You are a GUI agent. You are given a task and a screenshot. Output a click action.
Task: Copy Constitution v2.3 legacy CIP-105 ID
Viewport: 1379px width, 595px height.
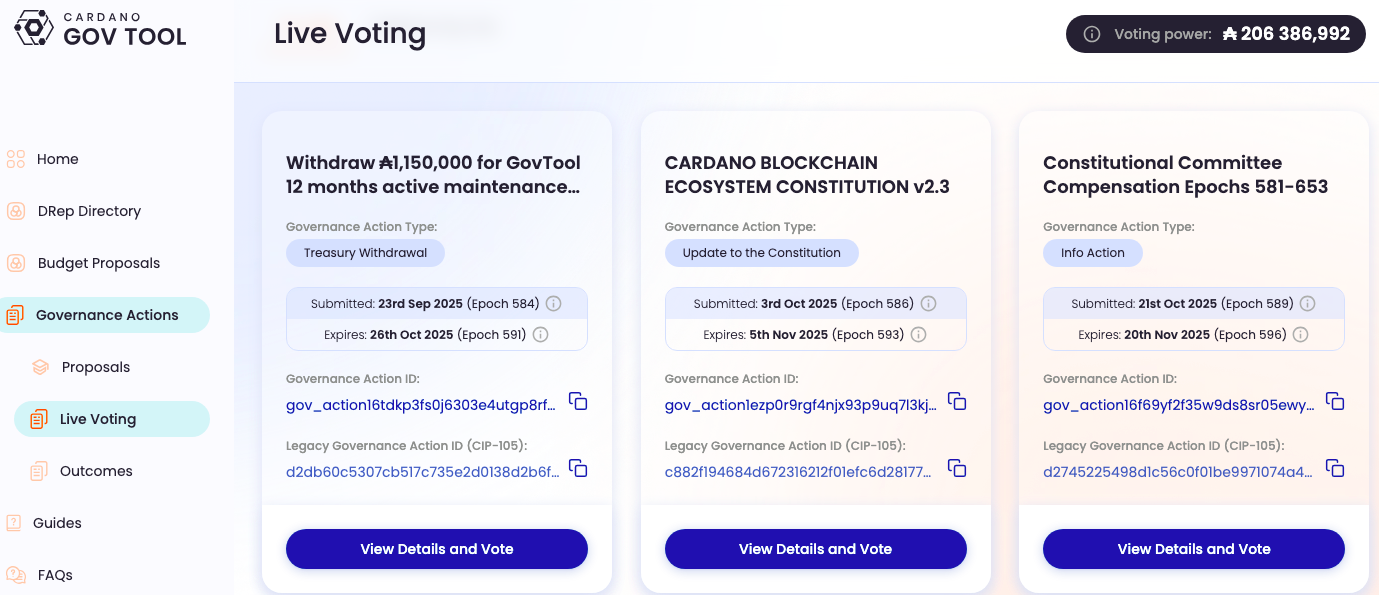click(x=957, y=467)
